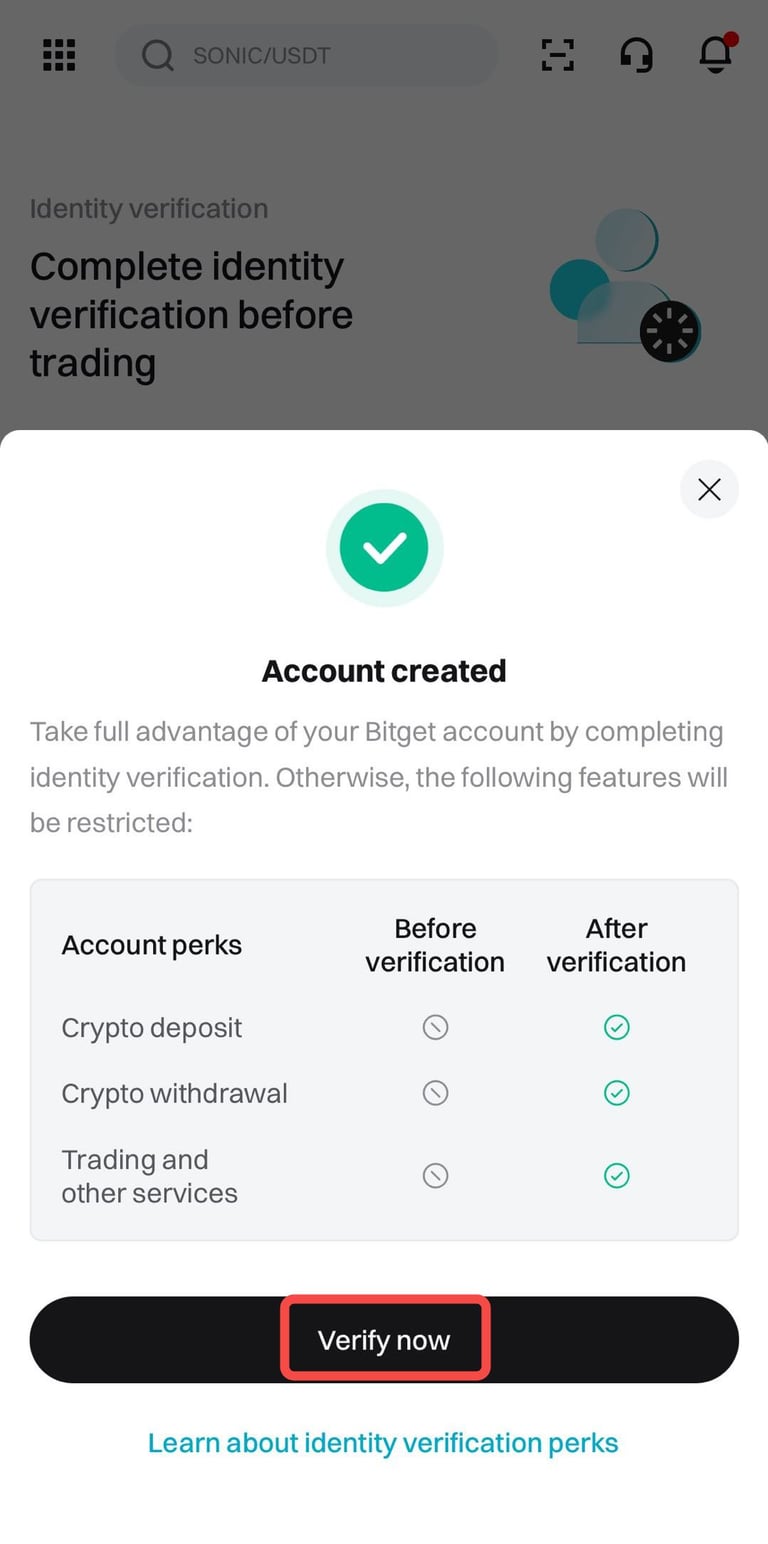Click the Account perks table header
This screenshot has width=768, height=1544.
(152, 945)
